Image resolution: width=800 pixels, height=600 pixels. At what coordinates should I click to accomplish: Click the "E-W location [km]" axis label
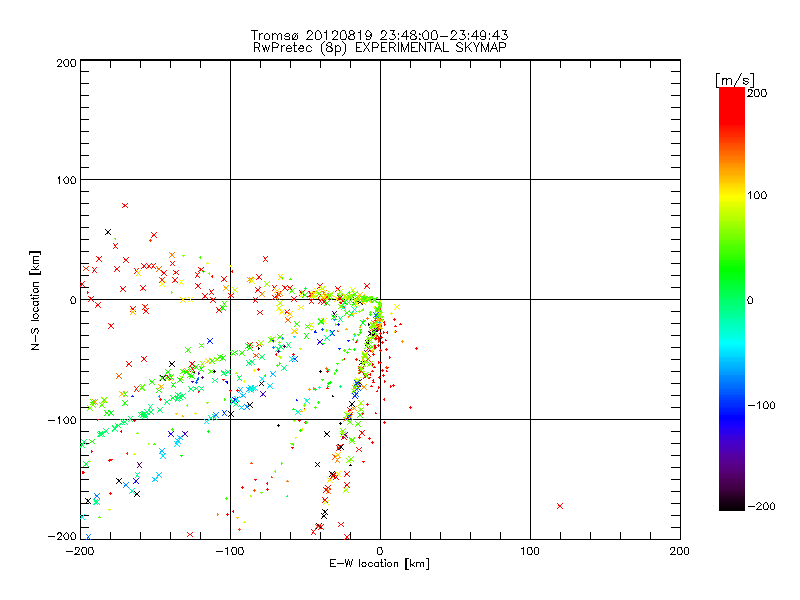pyautogui.click(x=379, y=563)
